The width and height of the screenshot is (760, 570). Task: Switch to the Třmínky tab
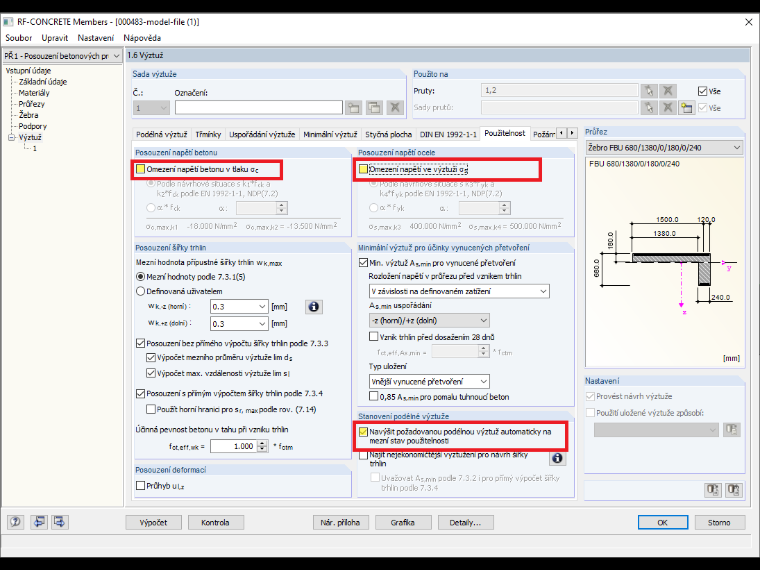208,134
